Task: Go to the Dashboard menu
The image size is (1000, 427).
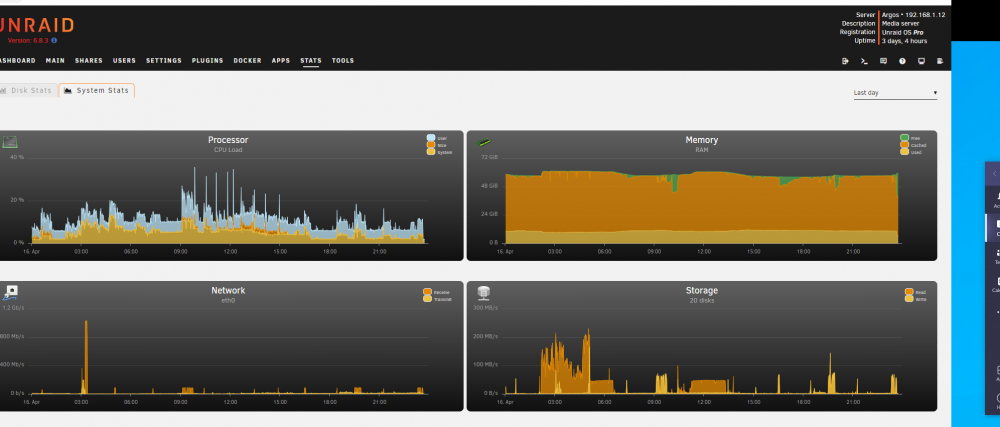Action: click(17, 61)
